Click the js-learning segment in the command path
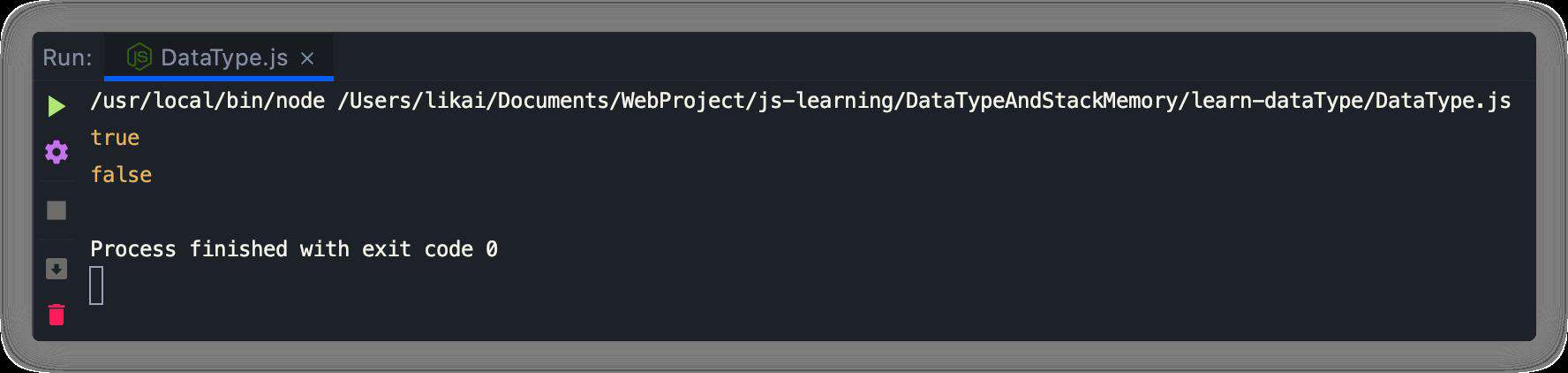 [825, 101]
